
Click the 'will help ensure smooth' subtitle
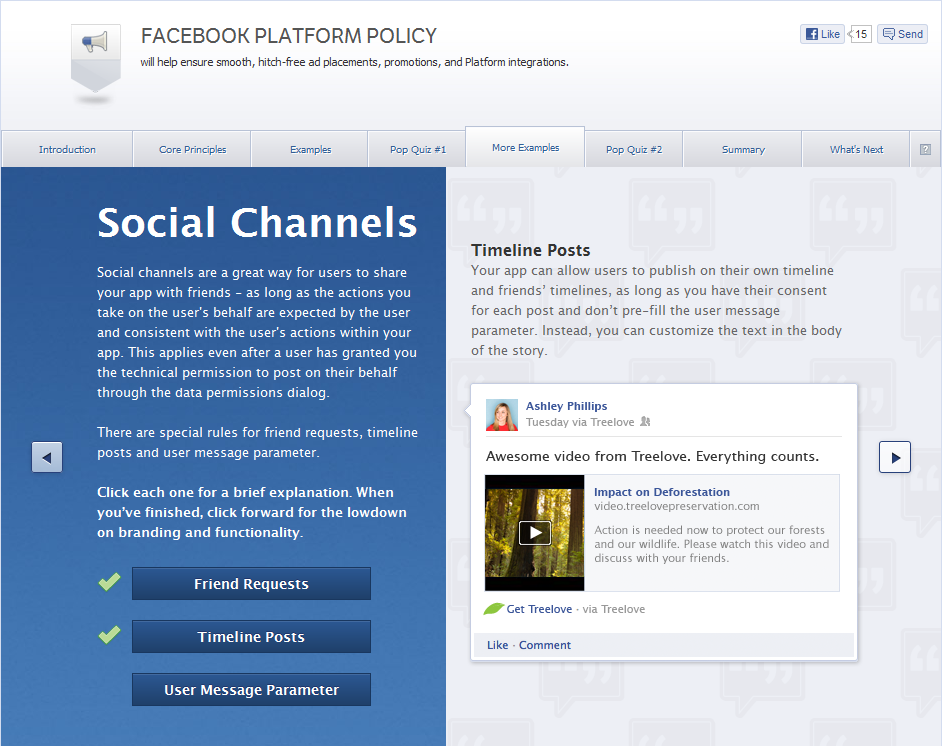pos(354,62)
